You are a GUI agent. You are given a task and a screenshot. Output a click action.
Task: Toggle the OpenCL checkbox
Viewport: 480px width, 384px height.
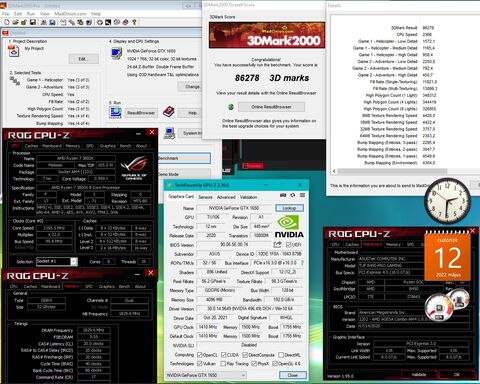200,355
